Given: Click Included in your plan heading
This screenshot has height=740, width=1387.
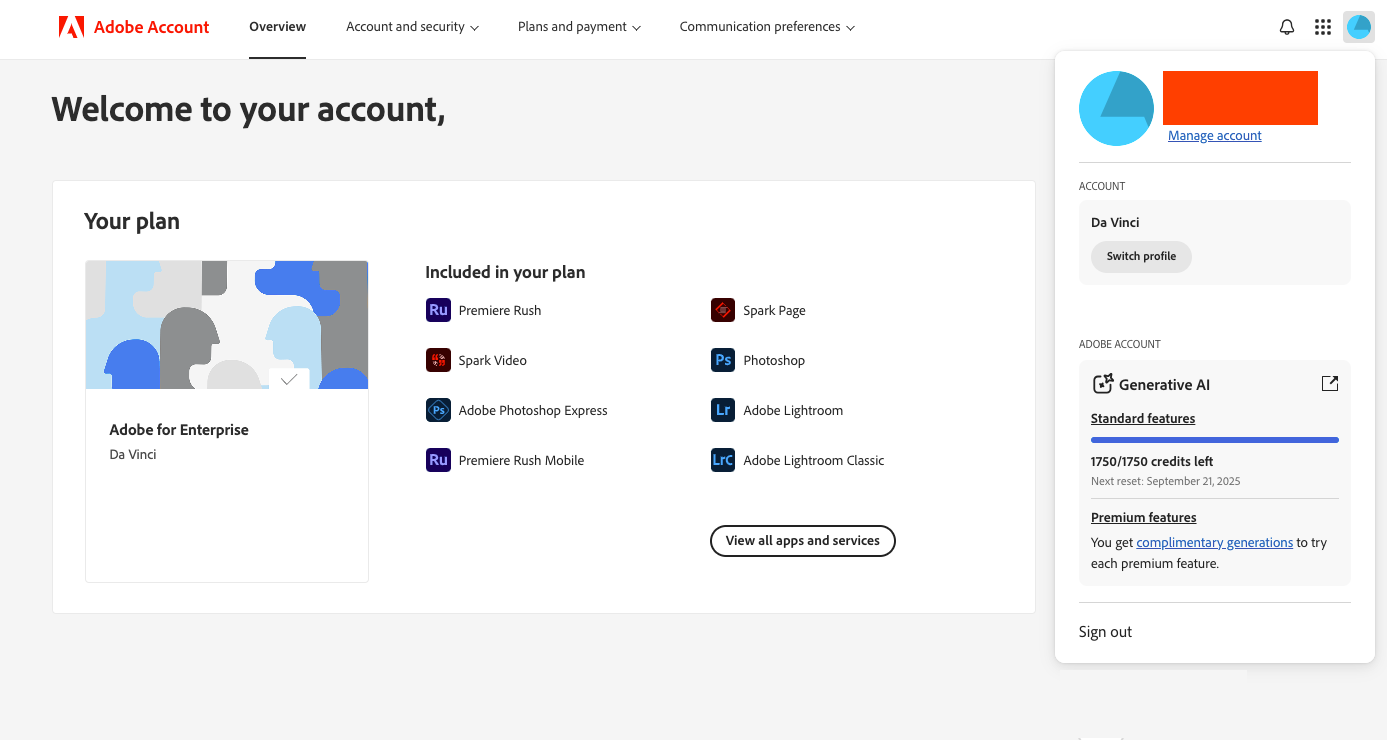Looking at the screenshot, I should [x=505, y=272].
